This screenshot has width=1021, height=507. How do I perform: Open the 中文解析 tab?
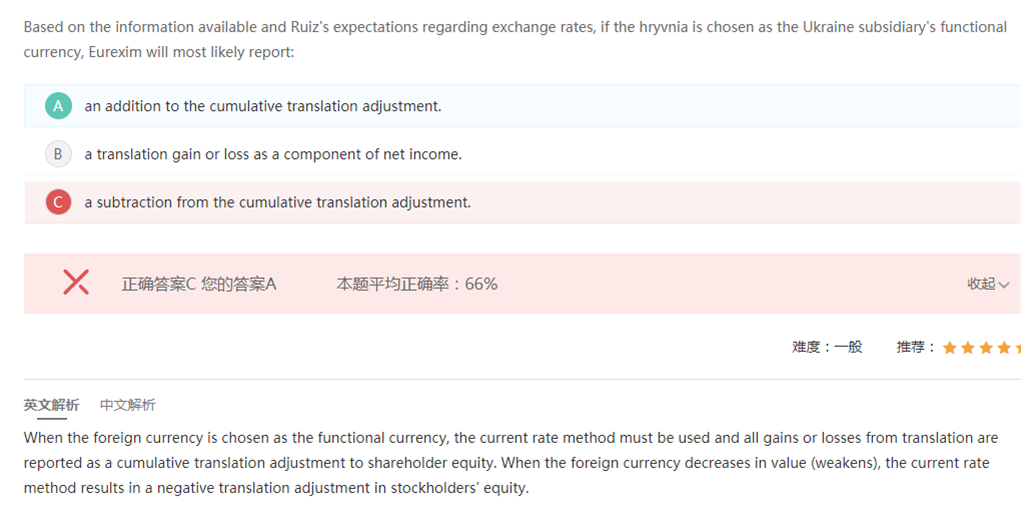pos(128,405)
